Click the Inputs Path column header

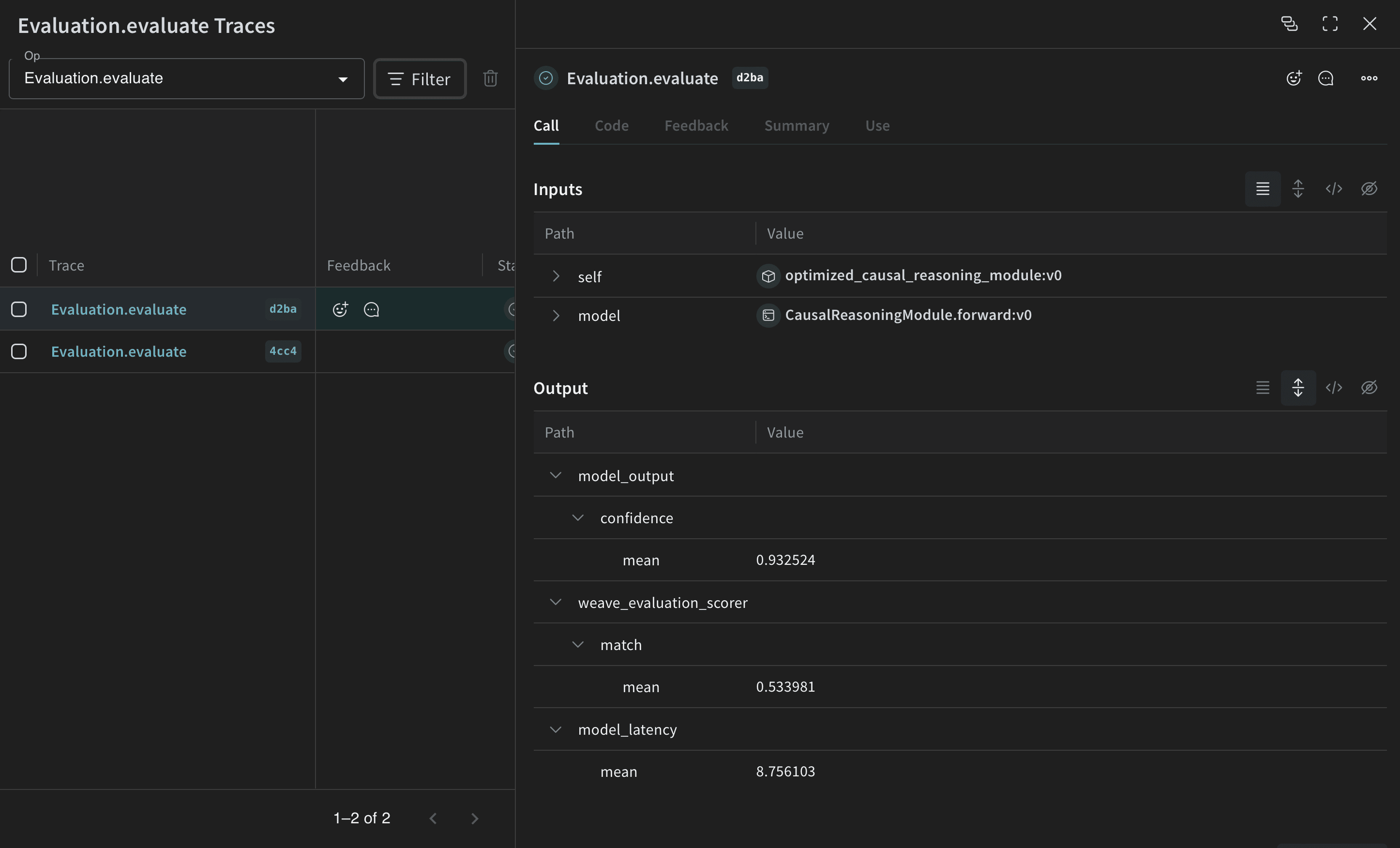click(x=559, y=234)
